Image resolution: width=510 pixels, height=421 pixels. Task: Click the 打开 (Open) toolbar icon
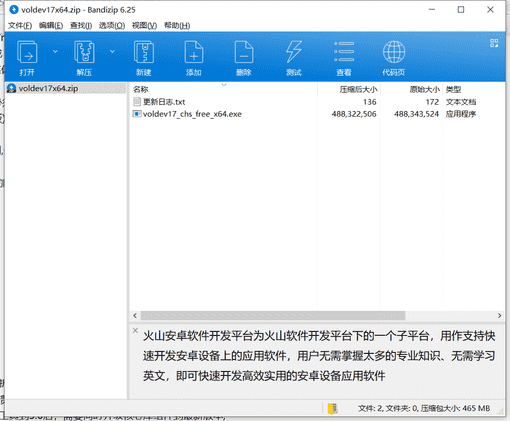[27, 52]
